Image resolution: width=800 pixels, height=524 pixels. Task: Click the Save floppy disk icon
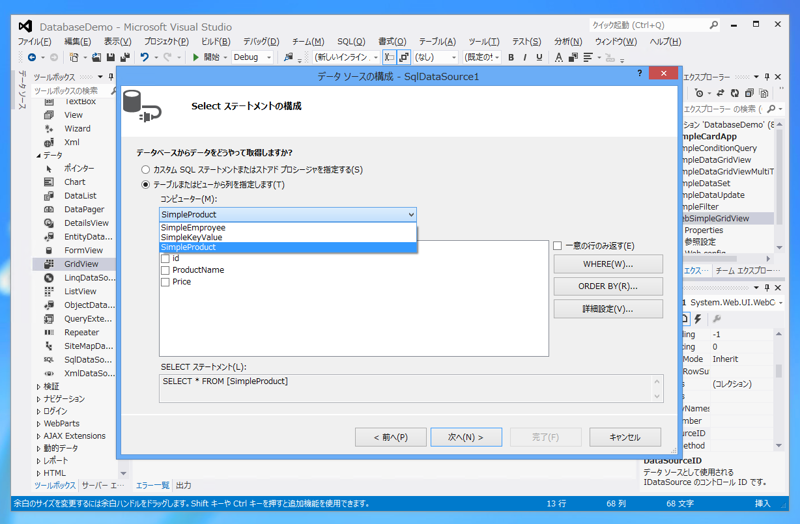pos(111,57)
